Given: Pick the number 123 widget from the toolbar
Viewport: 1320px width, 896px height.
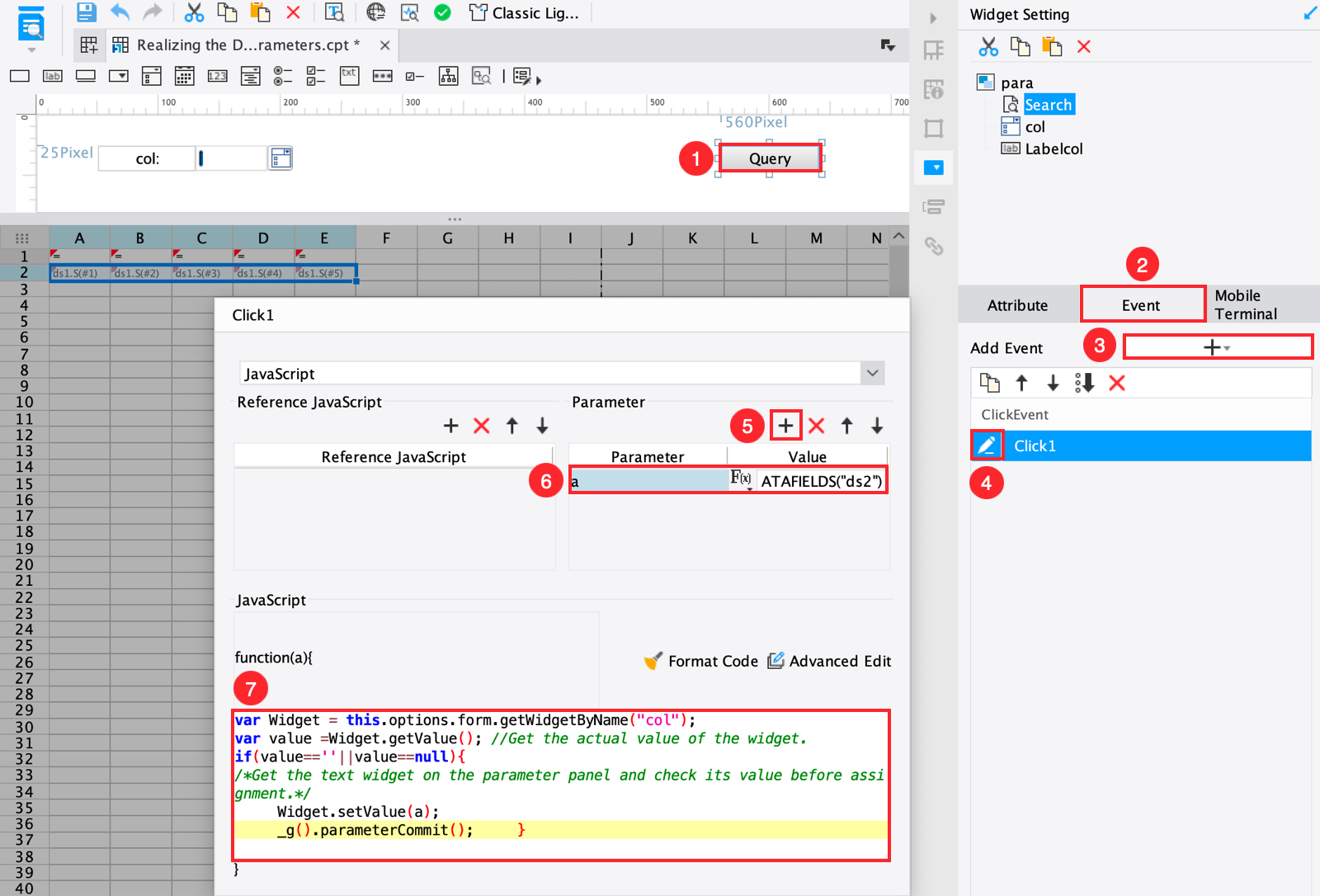Looking at the screenshot, I should click(217, 76).
